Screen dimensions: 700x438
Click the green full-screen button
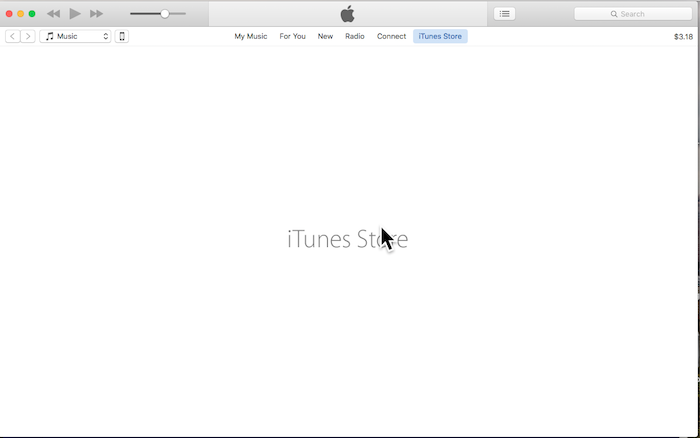pyautogui.click(x=32, y=14)
